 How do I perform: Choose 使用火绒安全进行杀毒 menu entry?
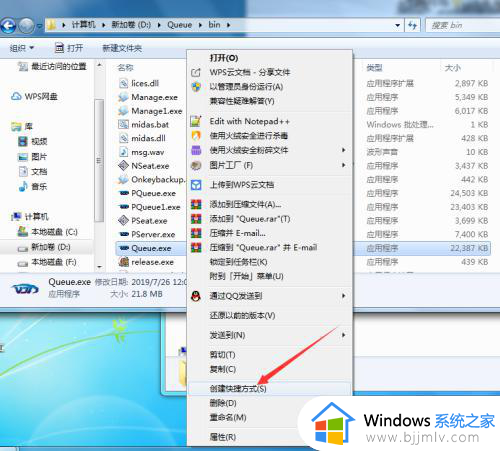tap(269, 136)
